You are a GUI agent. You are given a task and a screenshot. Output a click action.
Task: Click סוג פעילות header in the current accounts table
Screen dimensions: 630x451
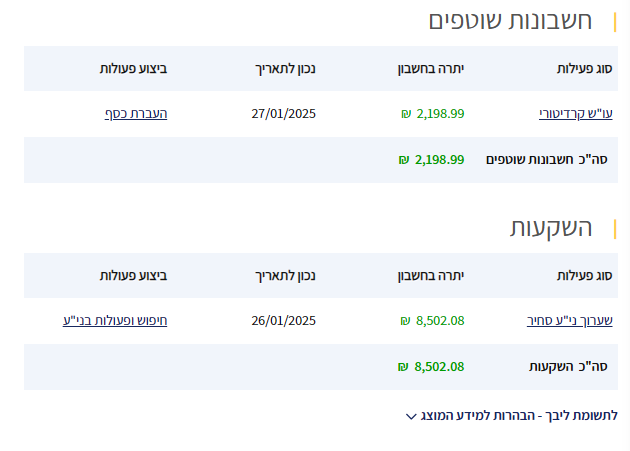tap(584, 69)
